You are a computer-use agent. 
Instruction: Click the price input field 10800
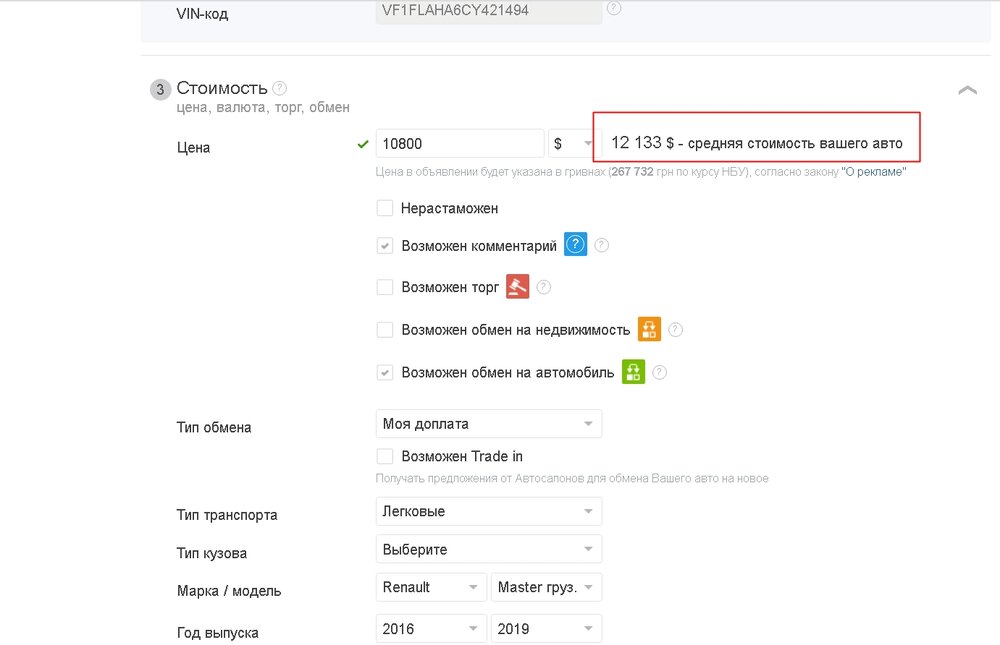(460, 144)
